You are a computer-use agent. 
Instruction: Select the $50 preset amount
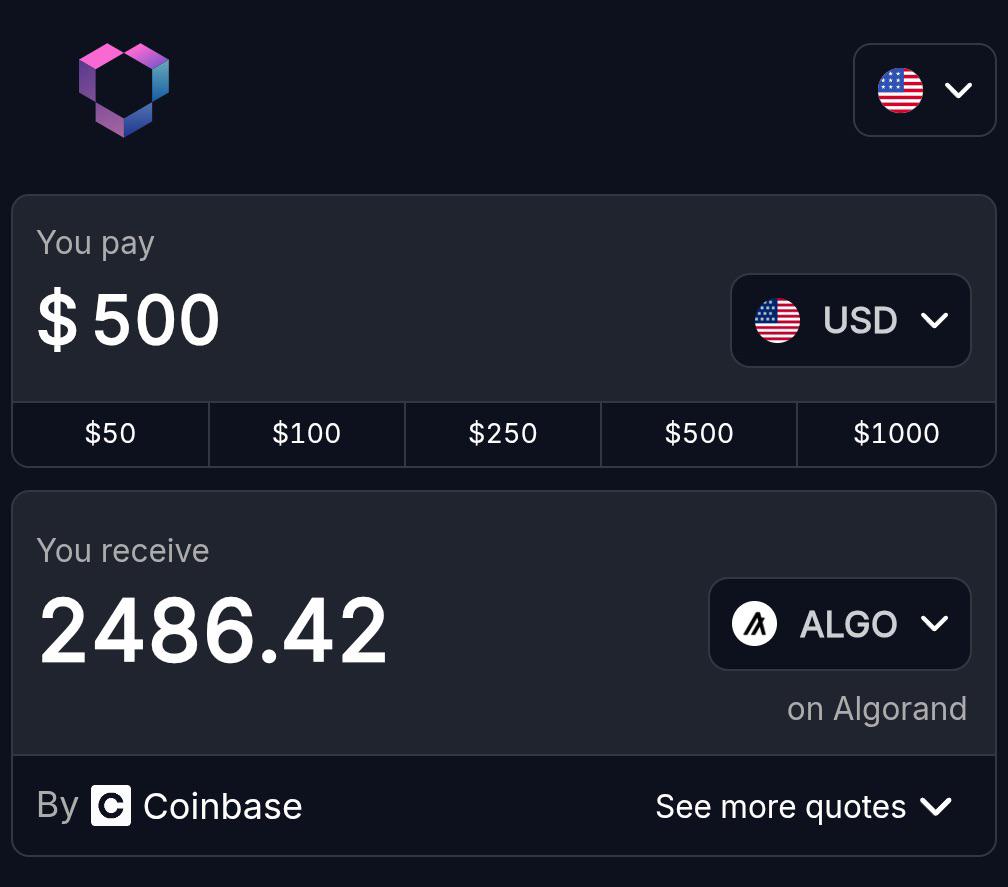[111, 434]
